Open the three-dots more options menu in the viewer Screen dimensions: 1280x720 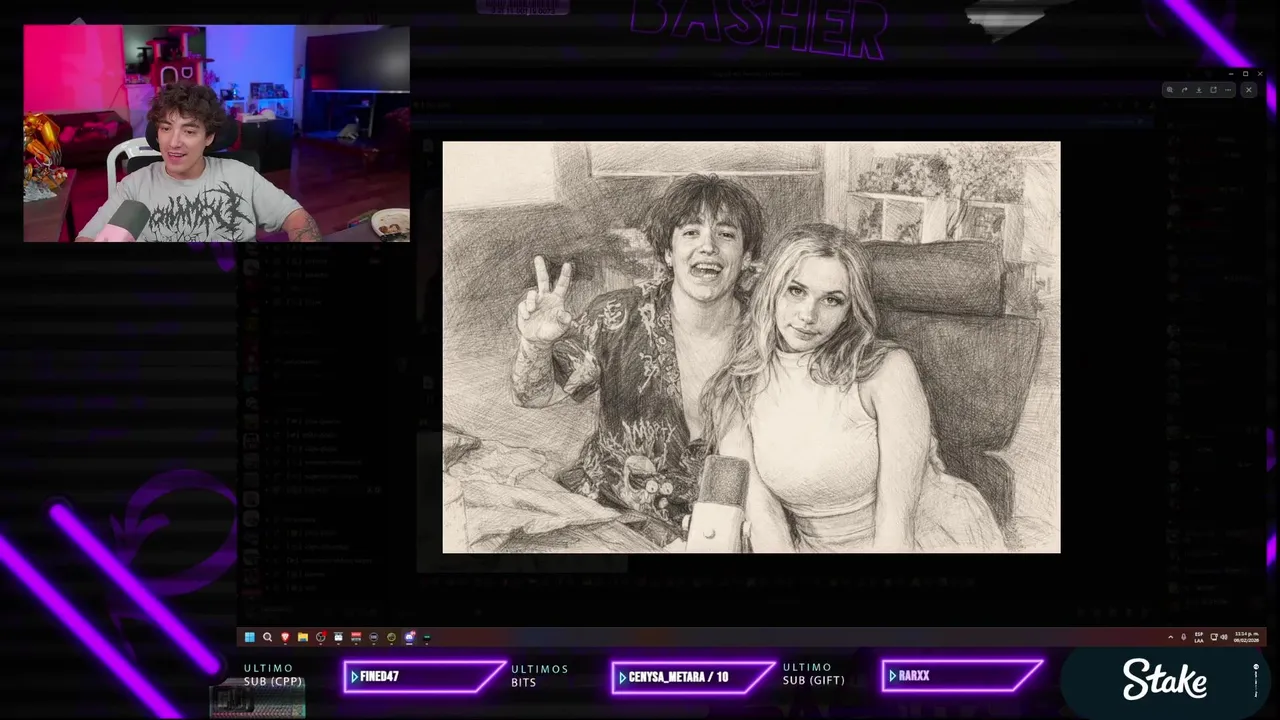[x=1228, y=90]
